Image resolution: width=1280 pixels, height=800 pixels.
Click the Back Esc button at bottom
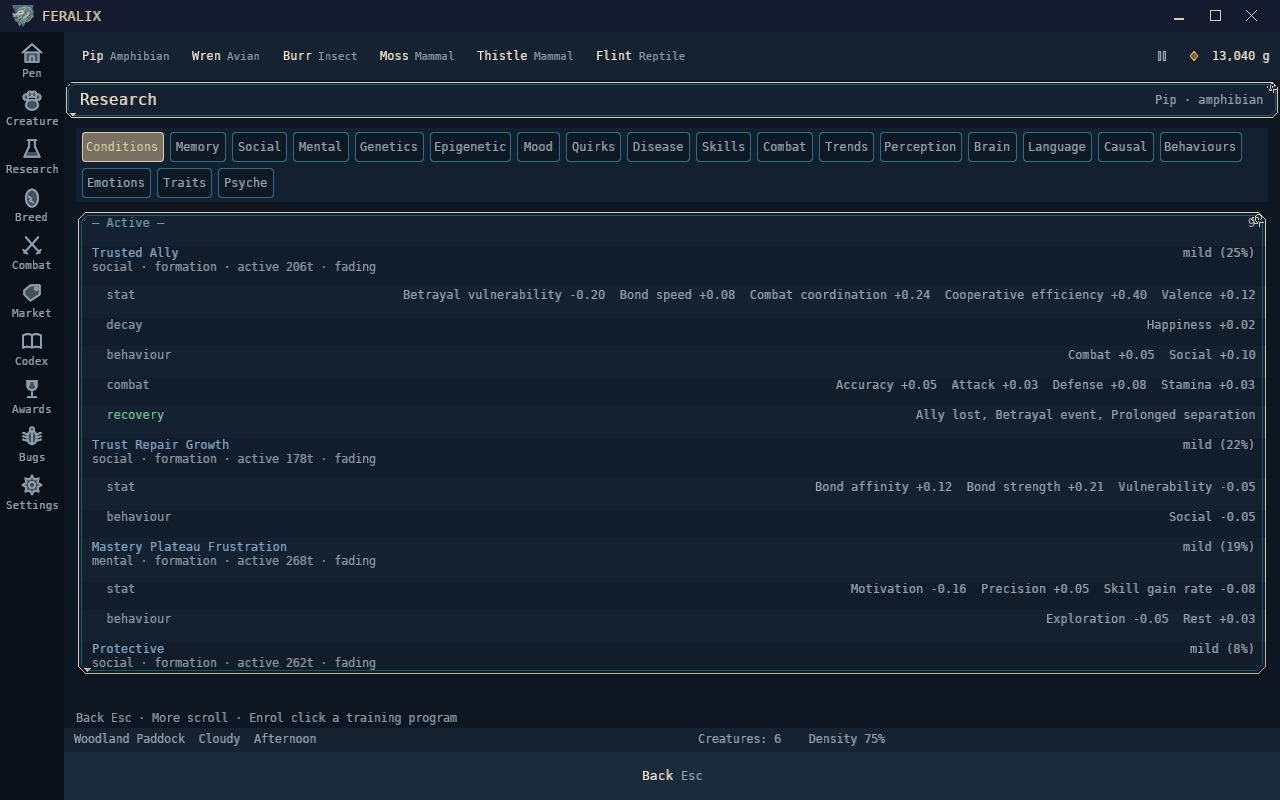click(672, 776)
